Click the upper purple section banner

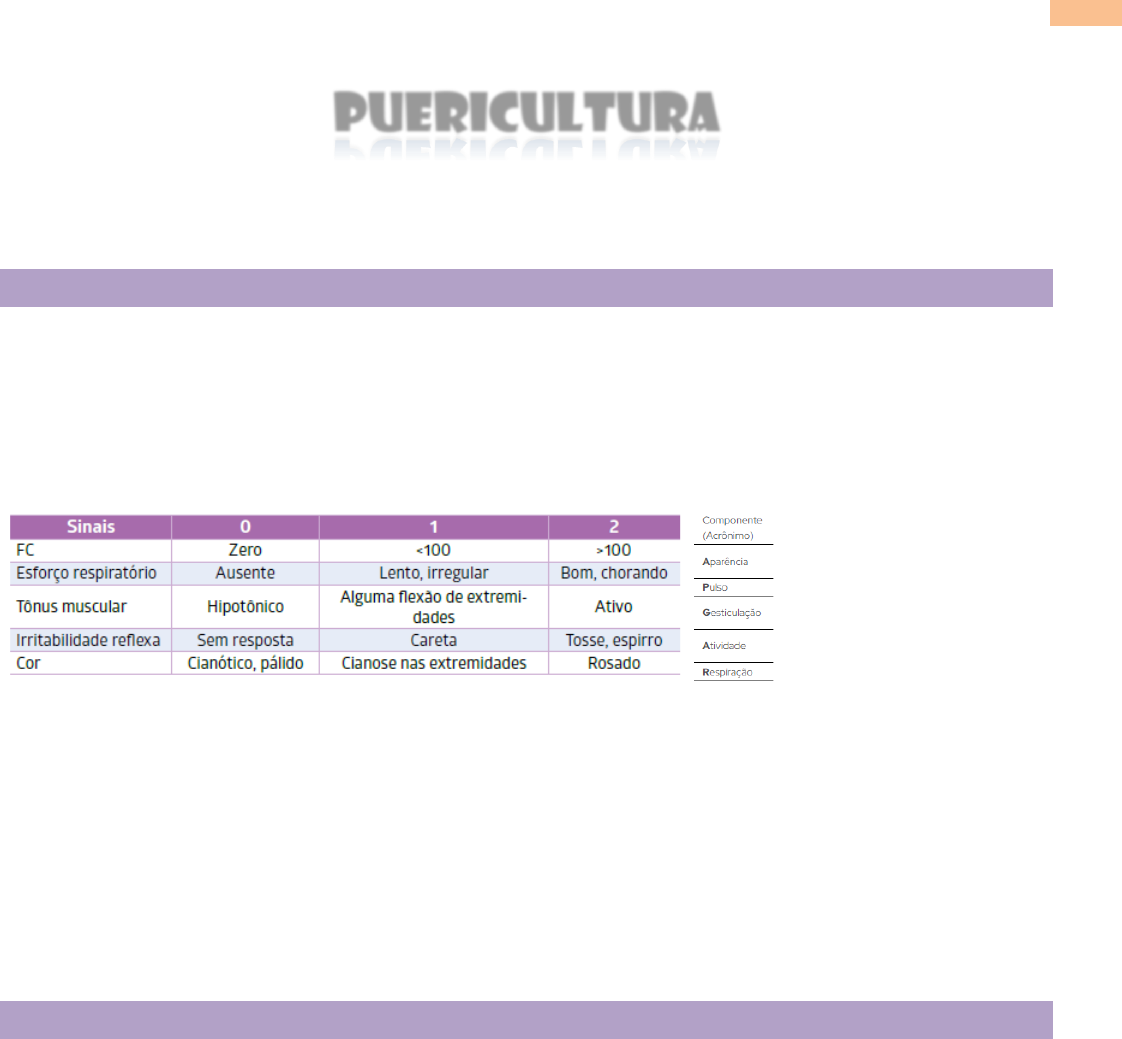526,288
